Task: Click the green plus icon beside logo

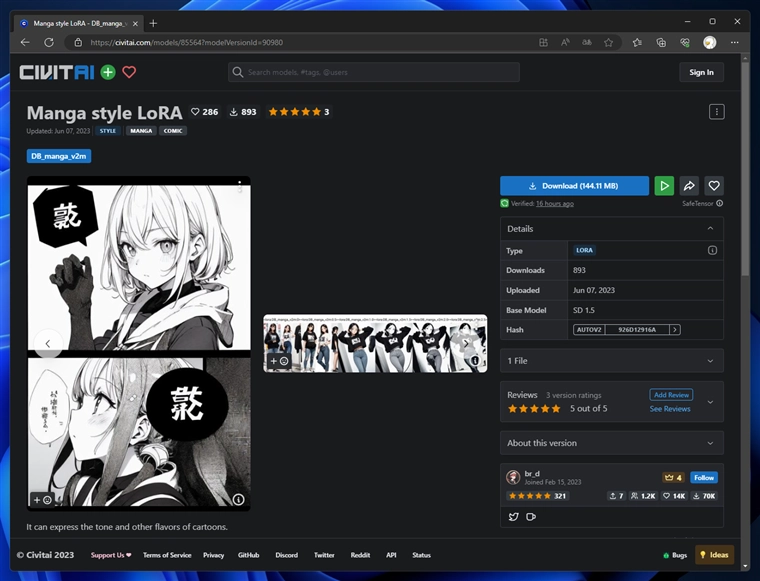Action: (x=108, y=72)
